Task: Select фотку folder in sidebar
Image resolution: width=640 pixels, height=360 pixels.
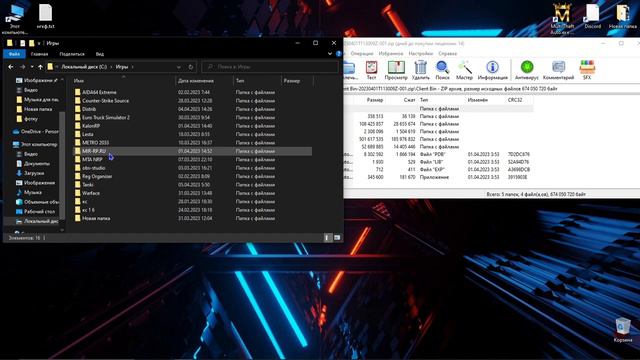Action: point(27,119)
